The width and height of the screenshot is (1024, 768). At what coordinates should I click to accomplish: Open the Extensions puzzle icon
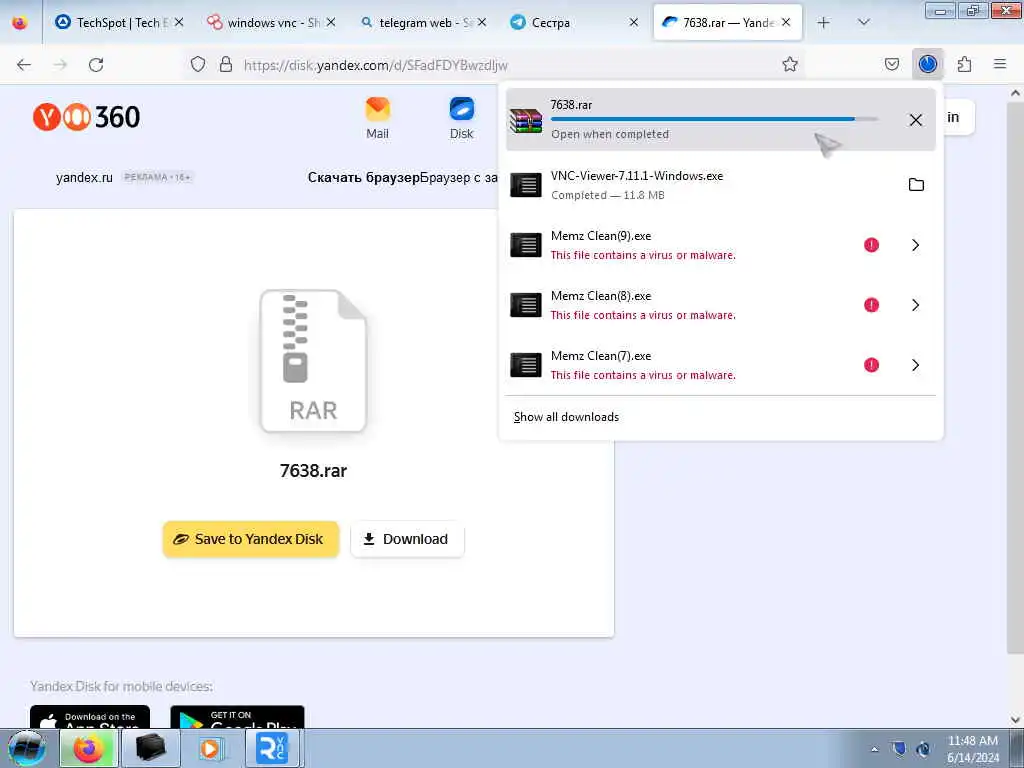(965, 64)
